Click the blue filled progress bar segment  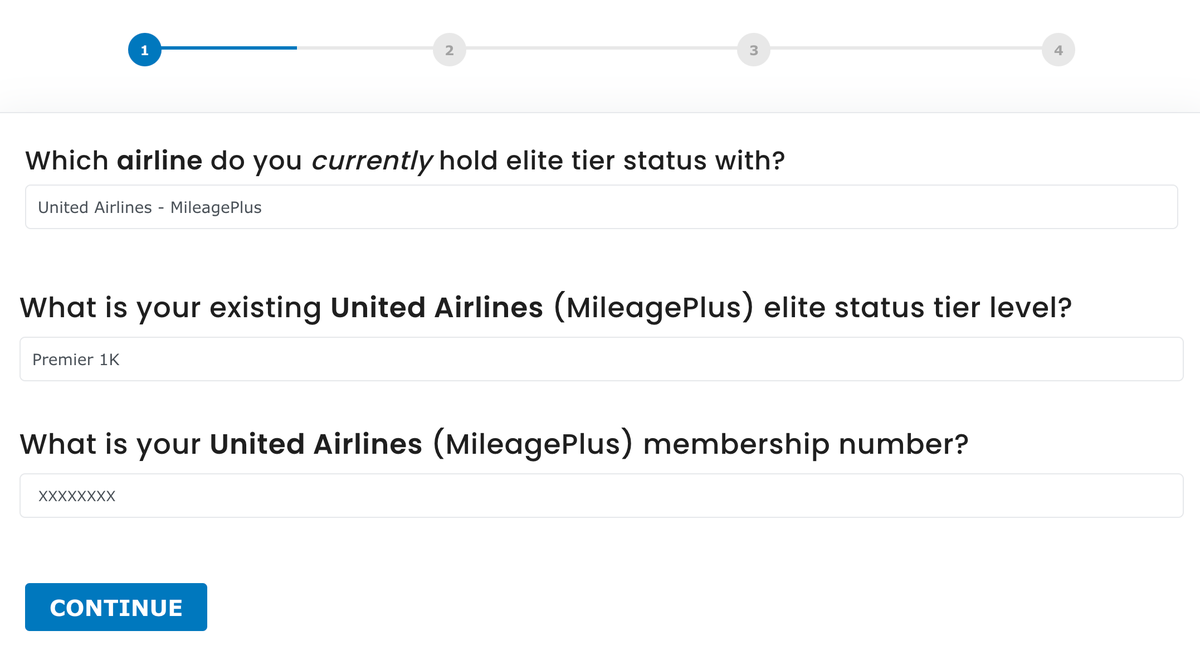point(228,48)
